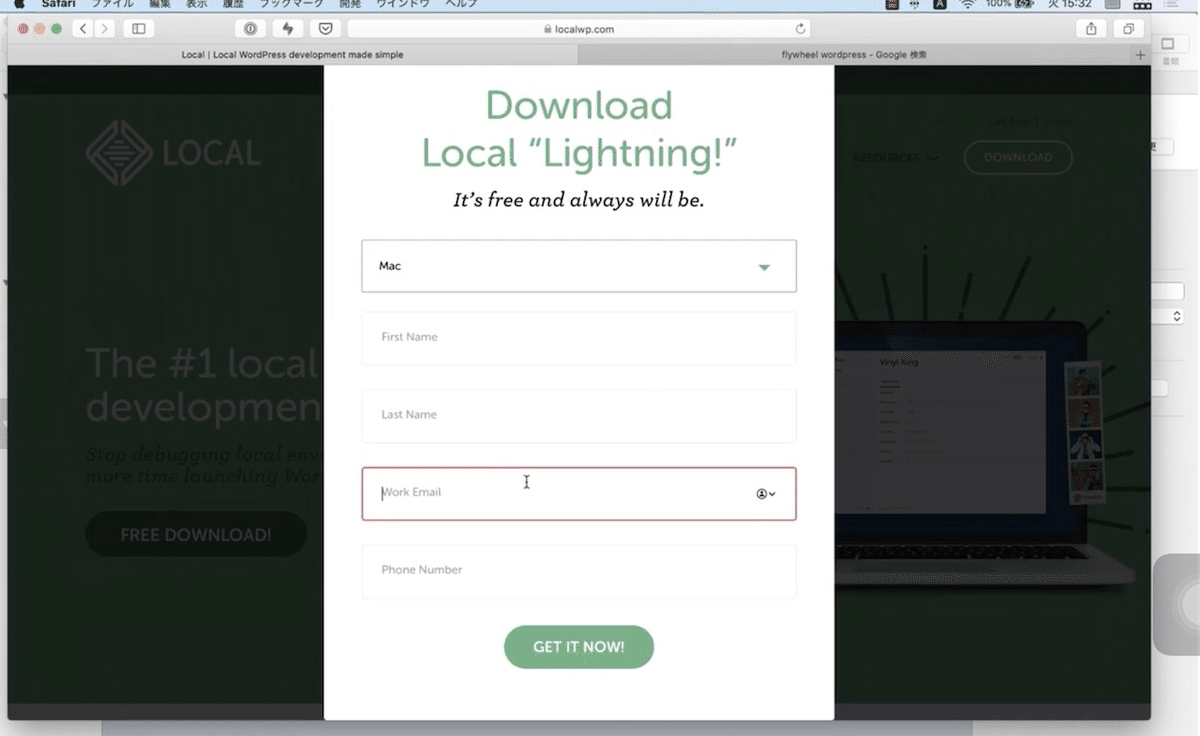This screenshot has width=1200, height=736.
Task: Click the LOCAL logo on the page
Action: 173,153
